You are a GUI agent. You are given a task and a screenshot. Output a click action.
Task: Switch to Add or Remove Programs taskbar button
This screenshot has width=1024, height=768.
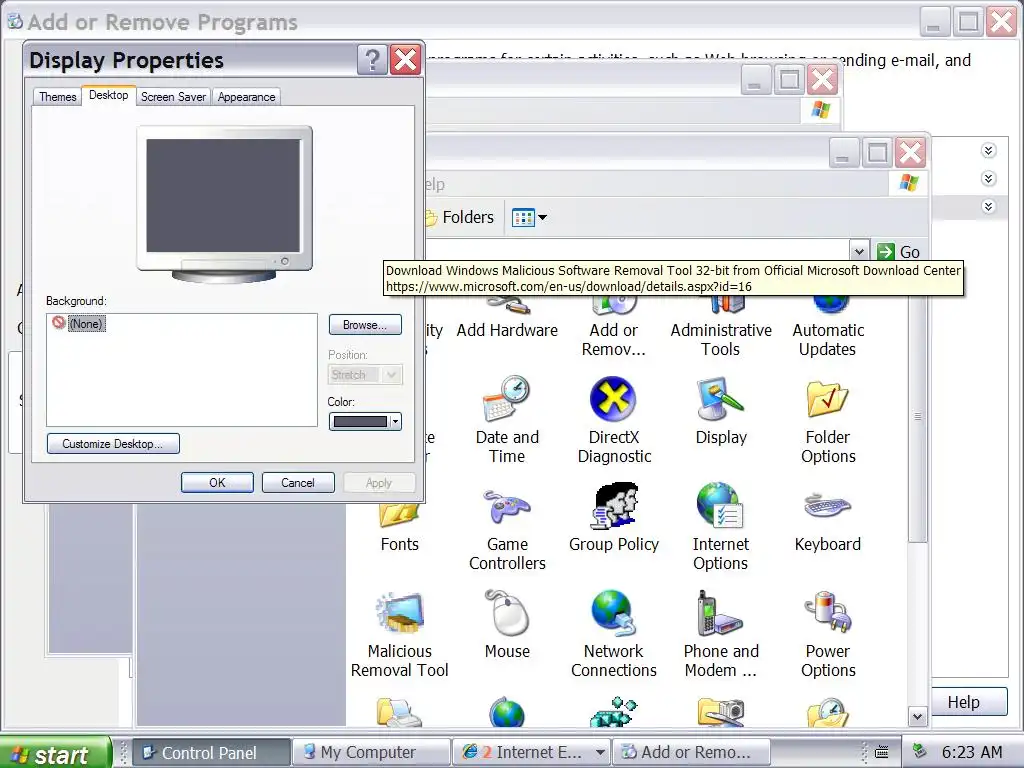[692, 752]
